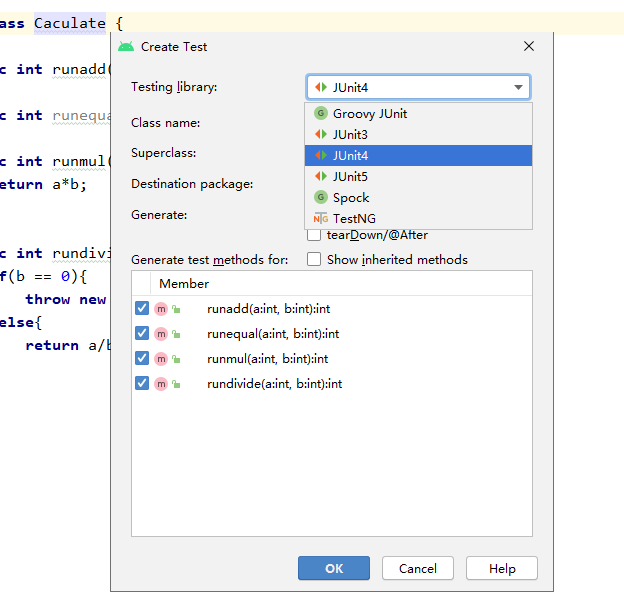Pick JUnit5 as the testing library
Image resolution: width=624 pixels, height=596 pixels.
[418, 176]
